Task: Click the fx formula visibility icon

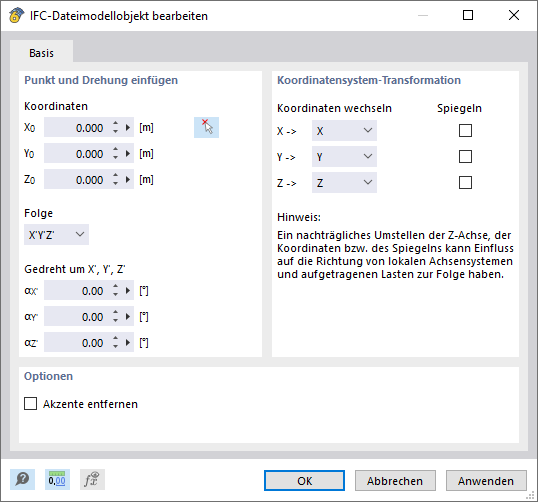Action: (92, 479)
